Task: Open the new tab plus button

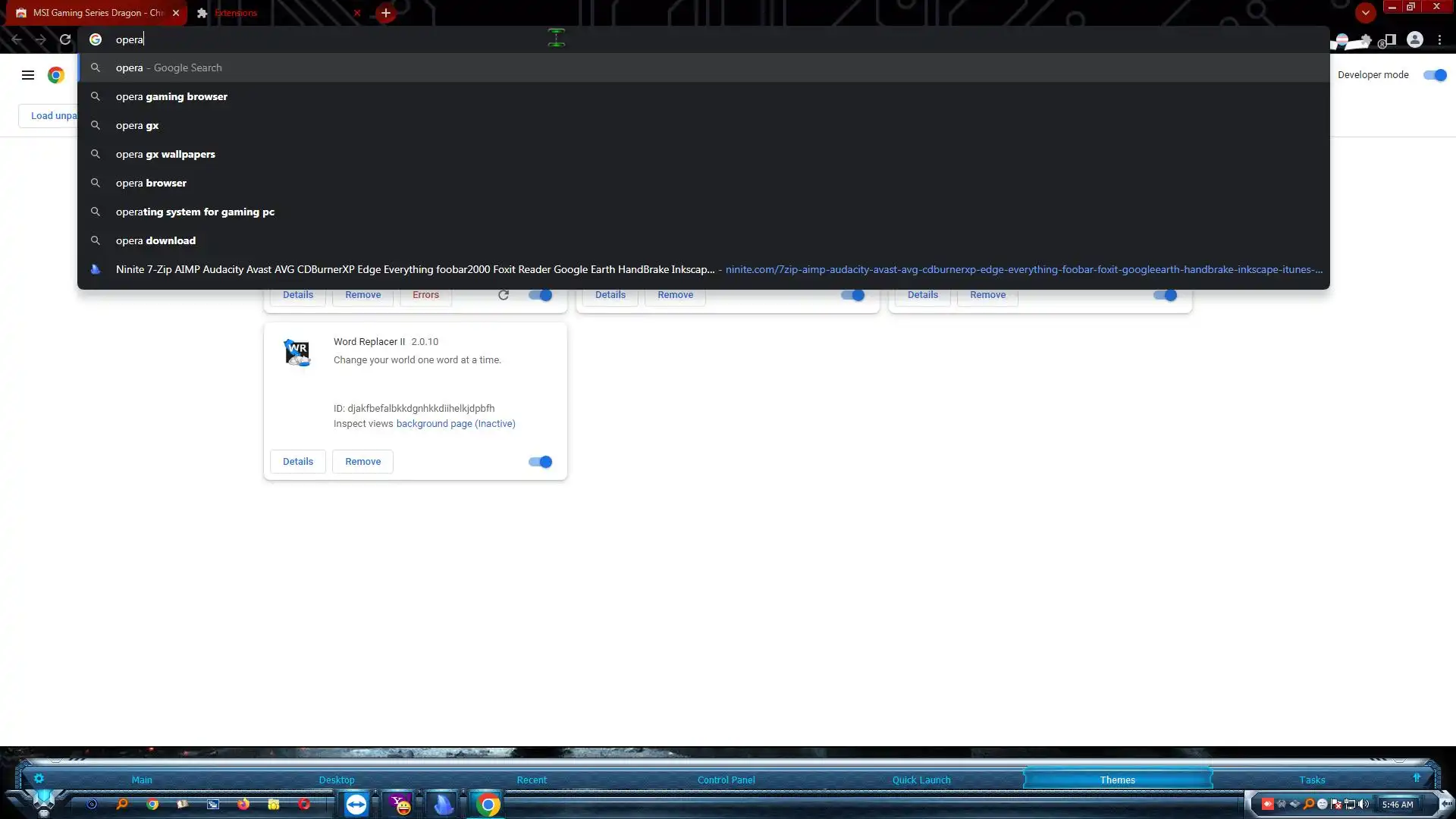Action: (386, 13)
